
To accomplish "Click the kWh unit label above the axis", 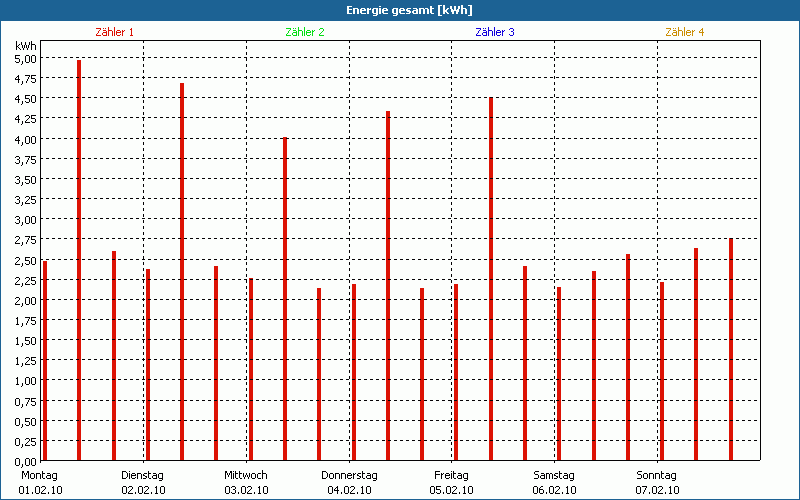I will (x=26, y=46).
